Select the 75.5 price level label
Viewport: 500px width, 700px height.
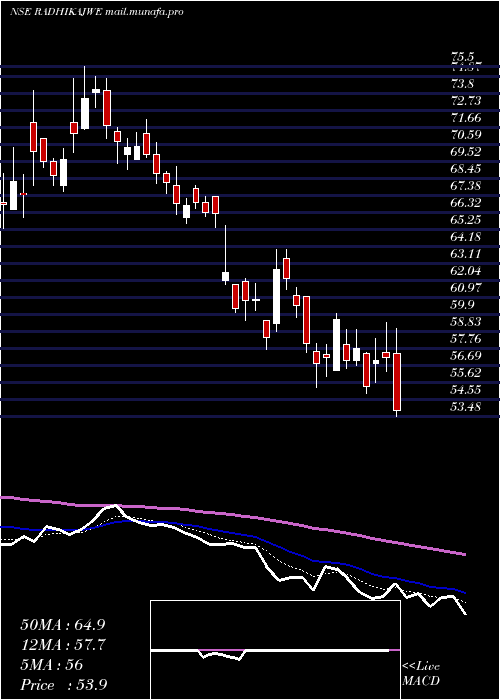tap(462, 57)
